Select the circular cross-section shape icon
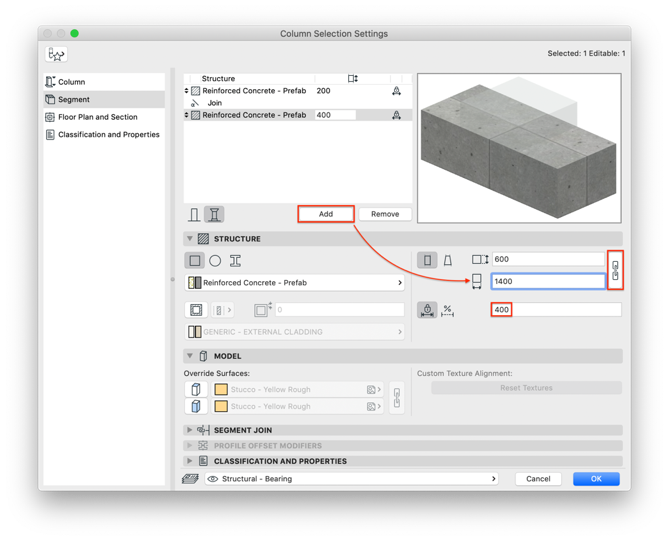This screenshot has height=539, width=668. (x=215, y=261)
